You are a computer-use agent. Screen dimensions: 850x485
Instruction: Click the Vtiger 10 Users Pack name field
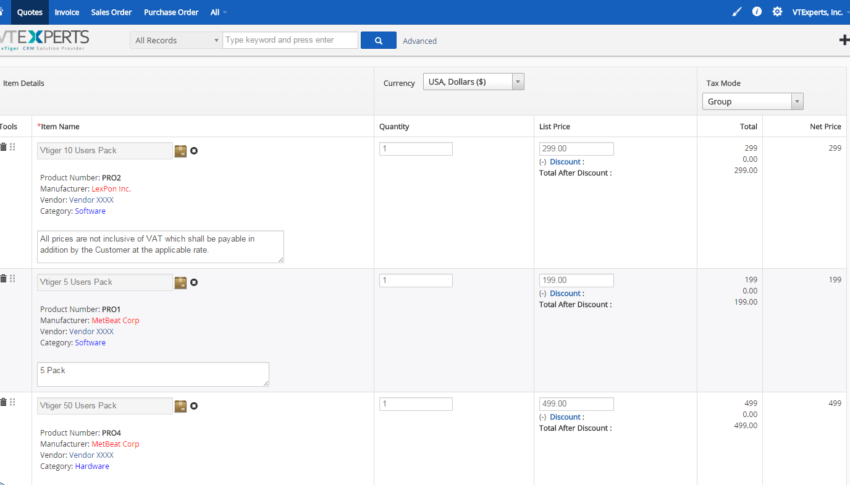pos(105,150)
